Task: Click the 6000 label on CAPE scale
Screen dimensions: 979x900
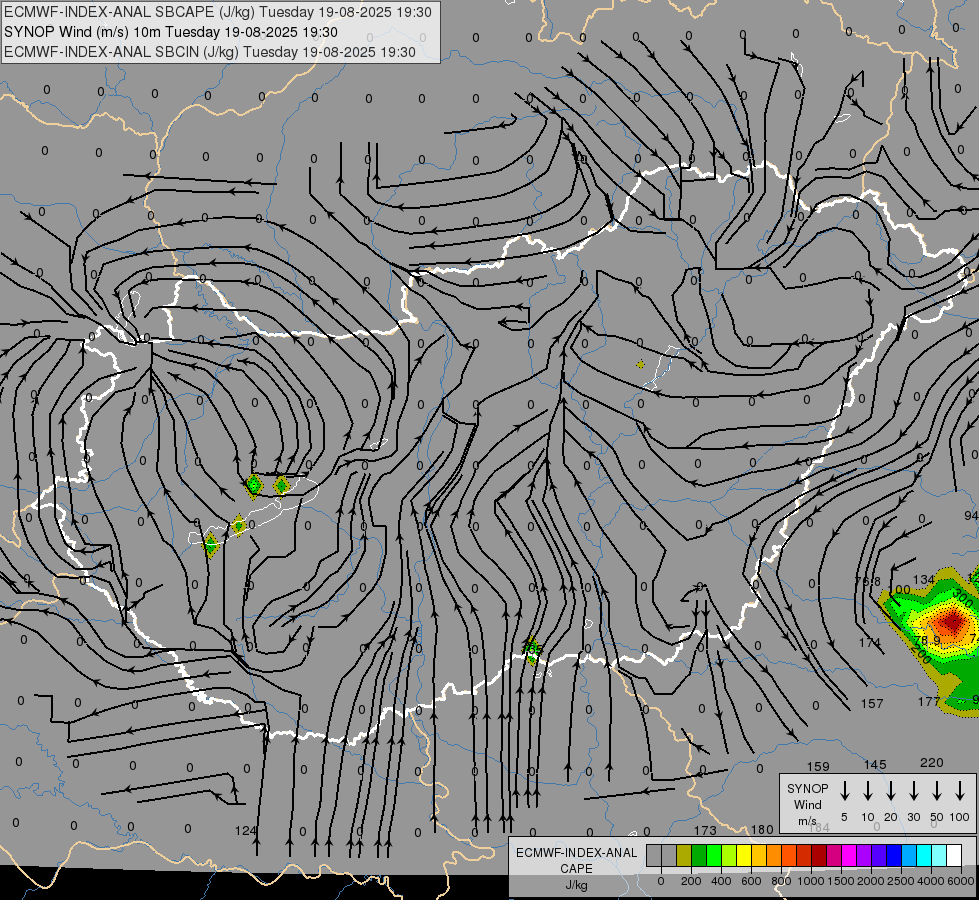Action: click(x=961, y=881)
